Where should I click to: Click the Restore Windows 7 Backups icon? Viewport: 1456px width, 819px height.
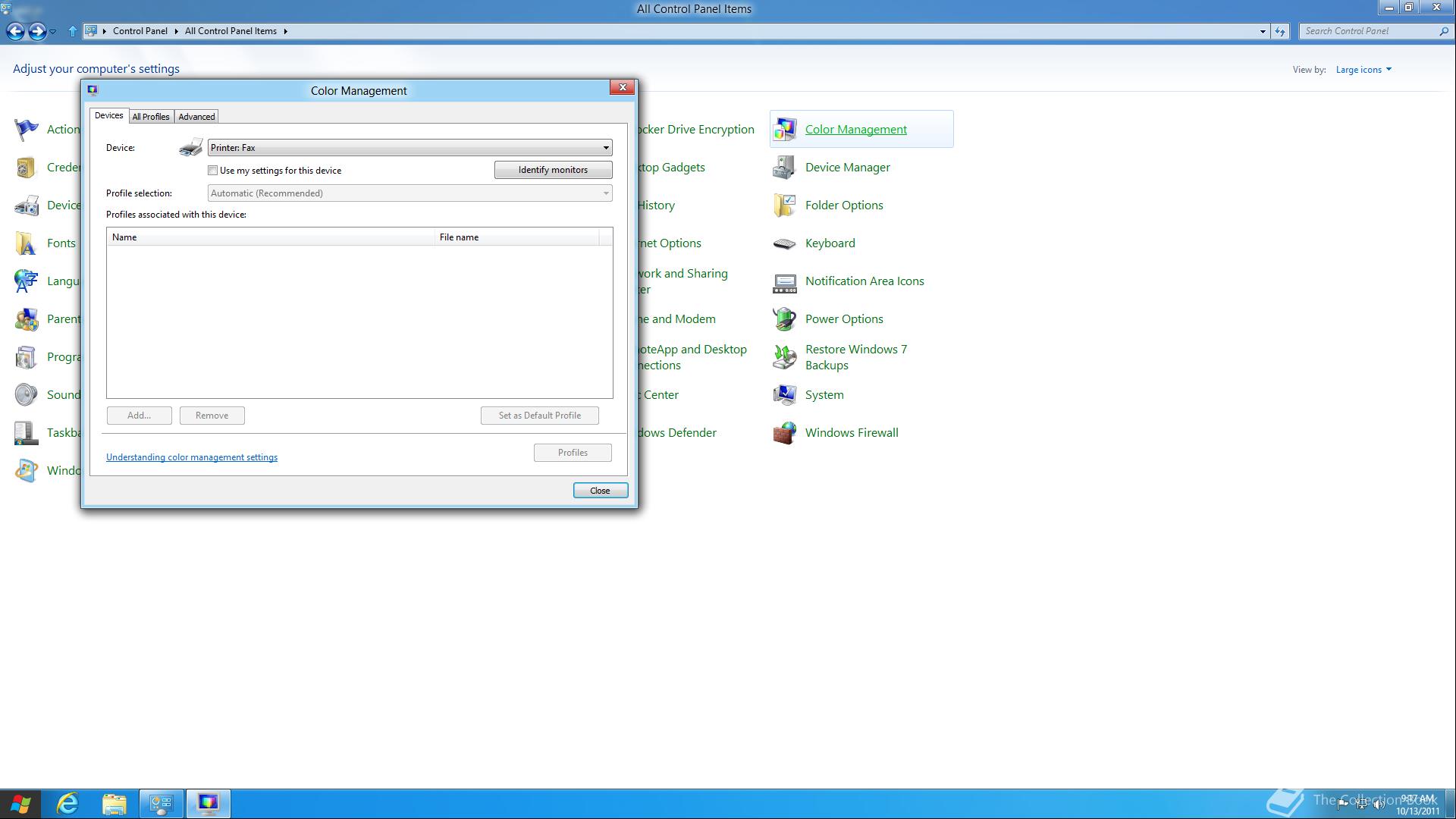[784, 357]
